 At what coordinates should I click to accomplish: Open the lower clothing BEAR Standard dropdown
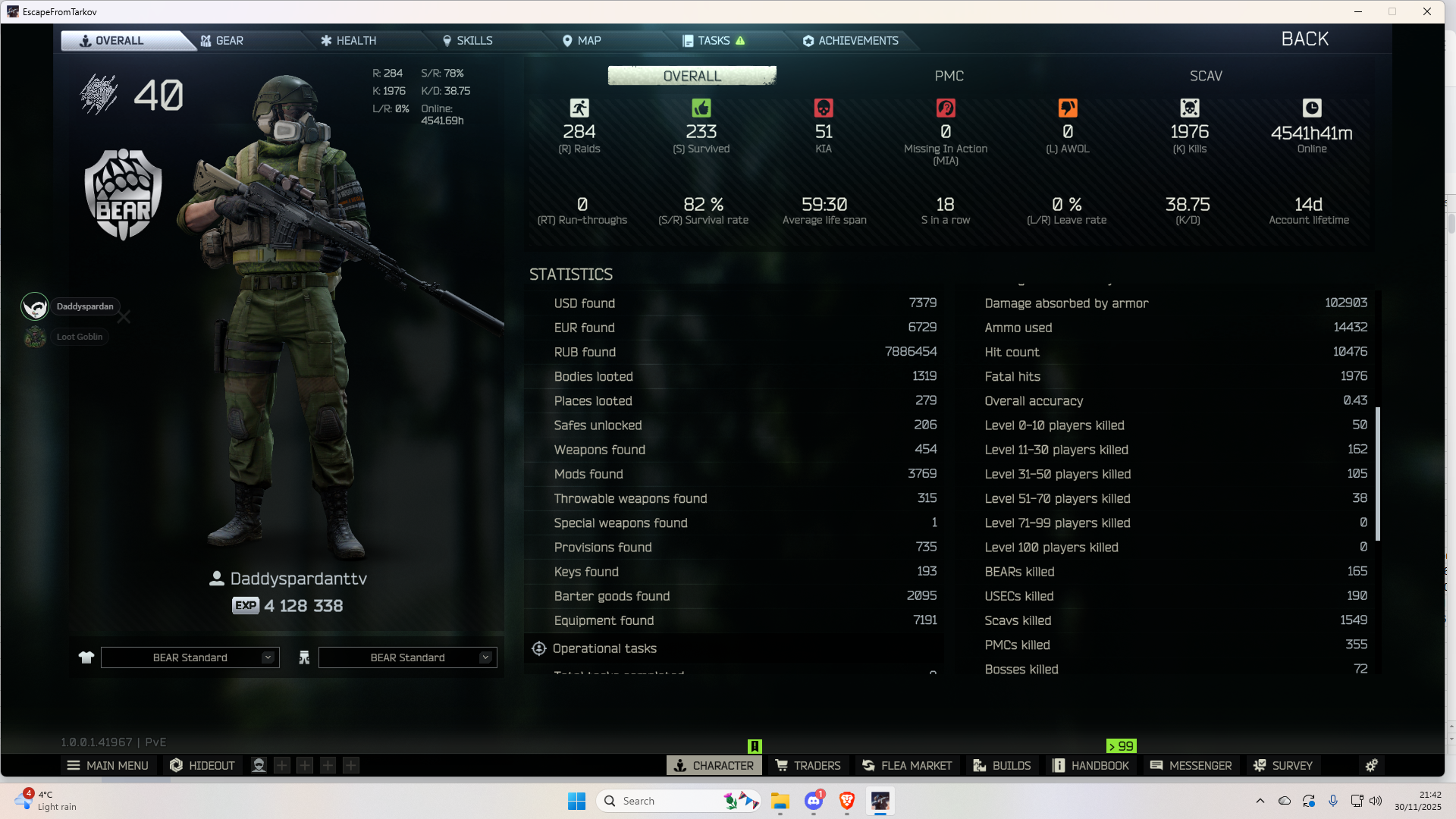(x=407, y=657)
